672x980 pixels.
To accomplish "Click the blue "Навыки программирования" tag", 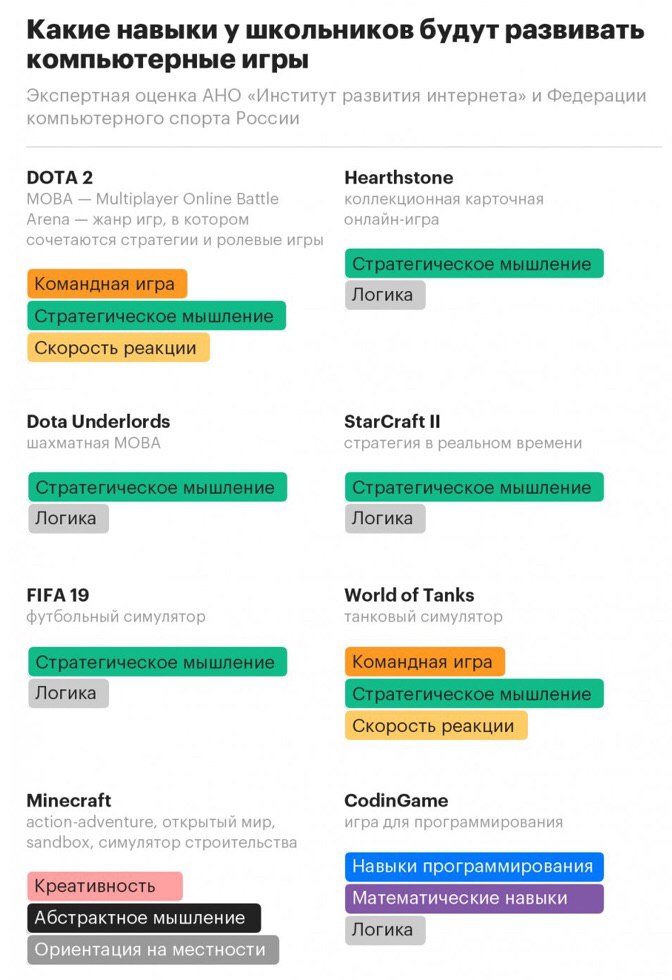I will [x=474, y=867].
